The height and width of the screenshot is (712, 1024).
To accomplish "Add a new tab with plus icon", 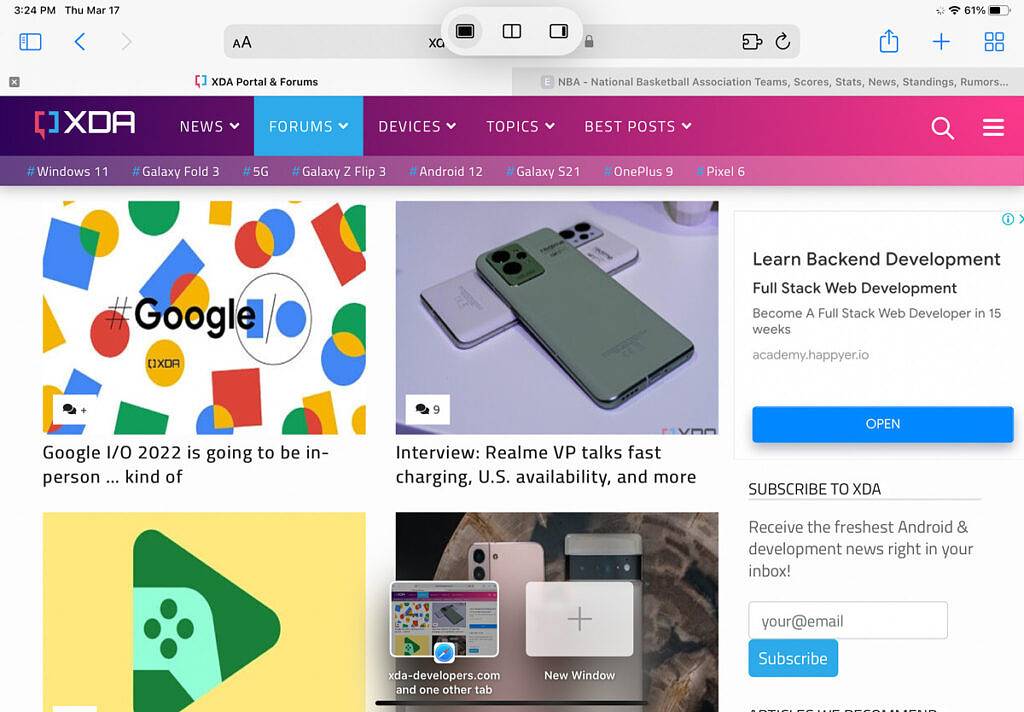I will click(x=941, y=42).
